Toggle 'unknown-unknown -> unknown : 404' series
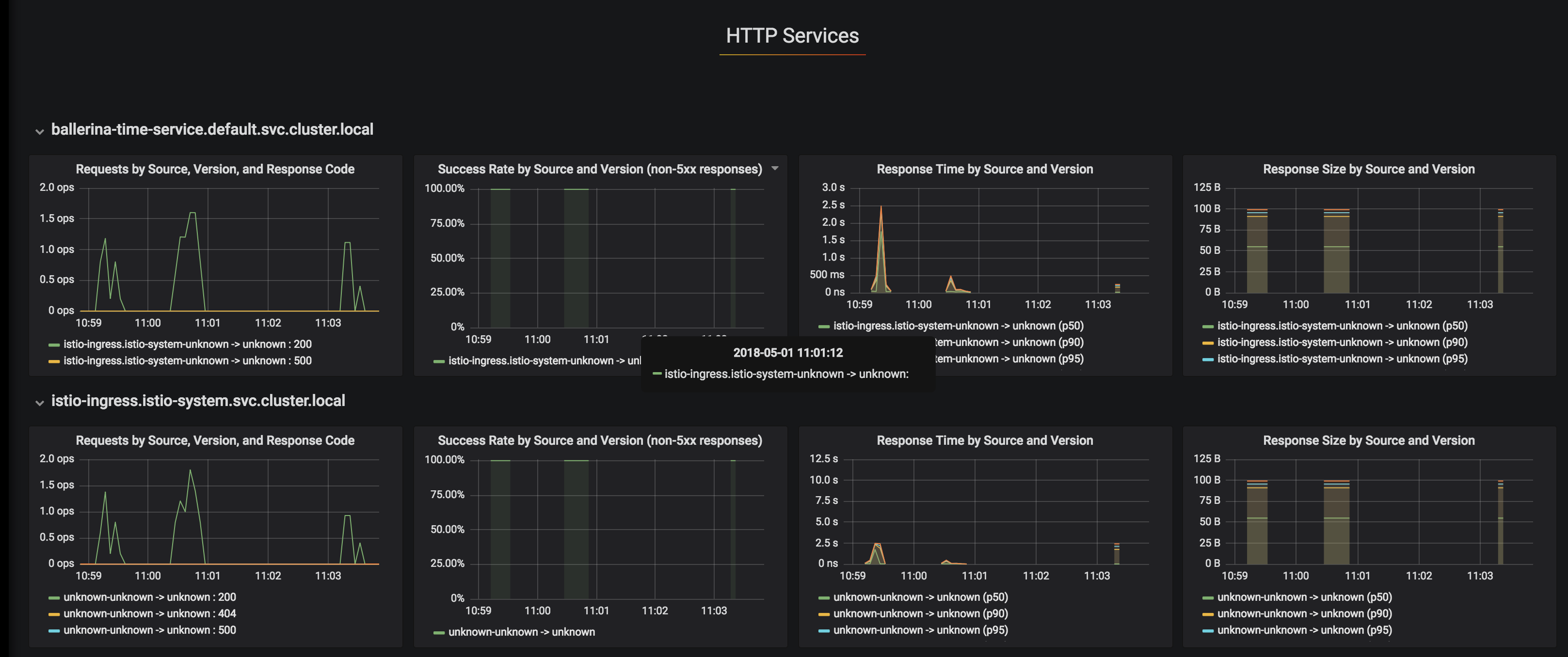 pyautogui.click(x=149, y=613)
